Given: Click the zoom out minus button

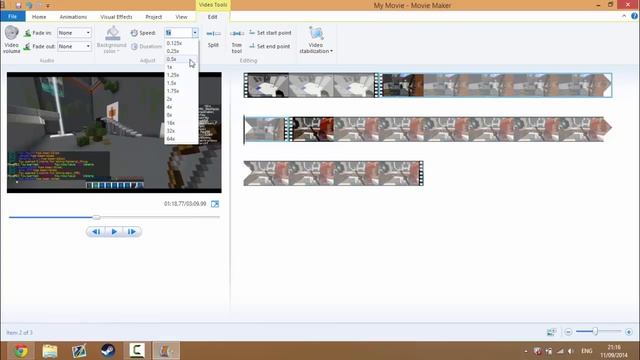Looking at the screenshot, I should 568,332.
